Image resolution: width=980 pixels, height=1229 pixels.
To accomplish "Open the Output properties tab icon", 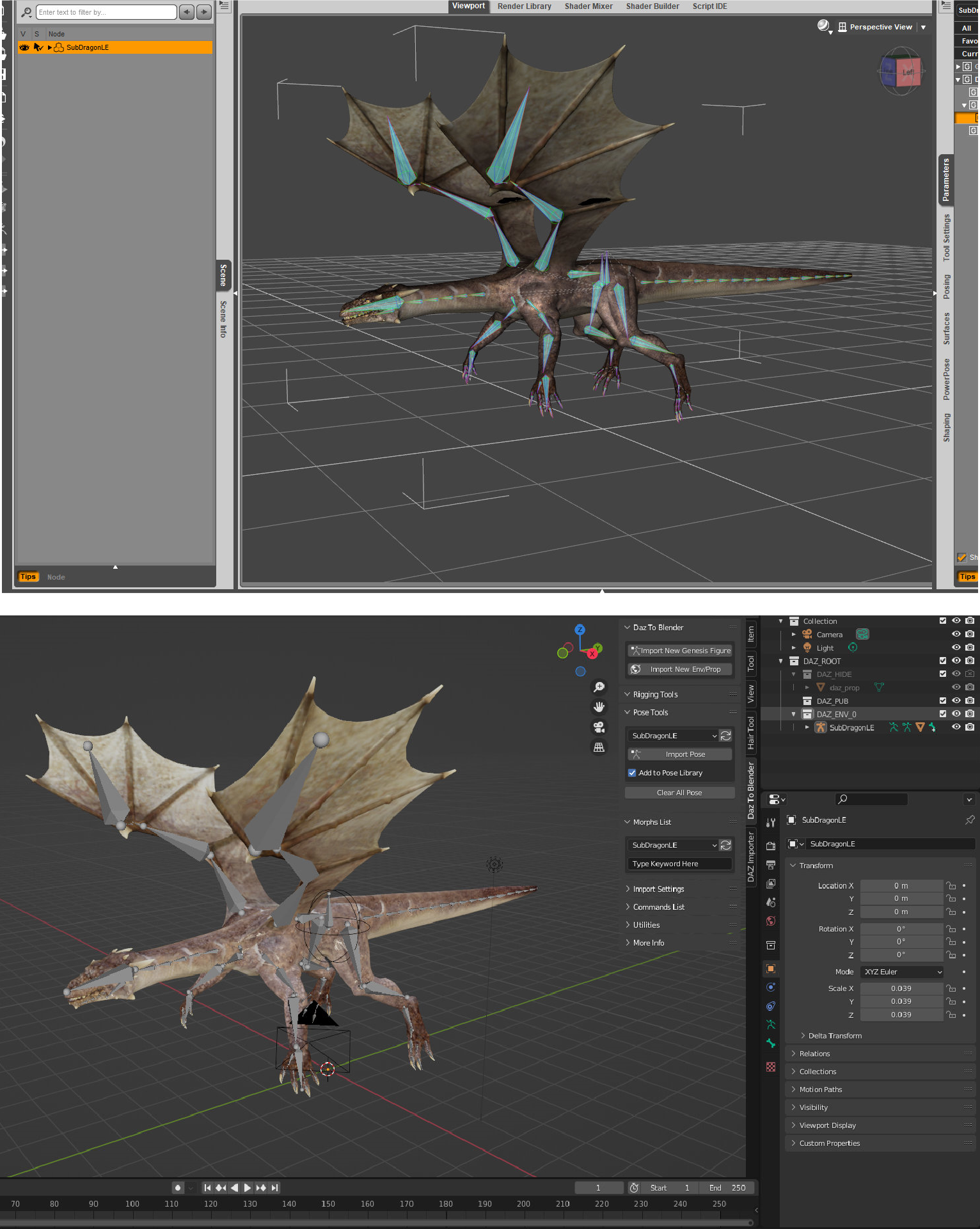I will click(771, 865).
